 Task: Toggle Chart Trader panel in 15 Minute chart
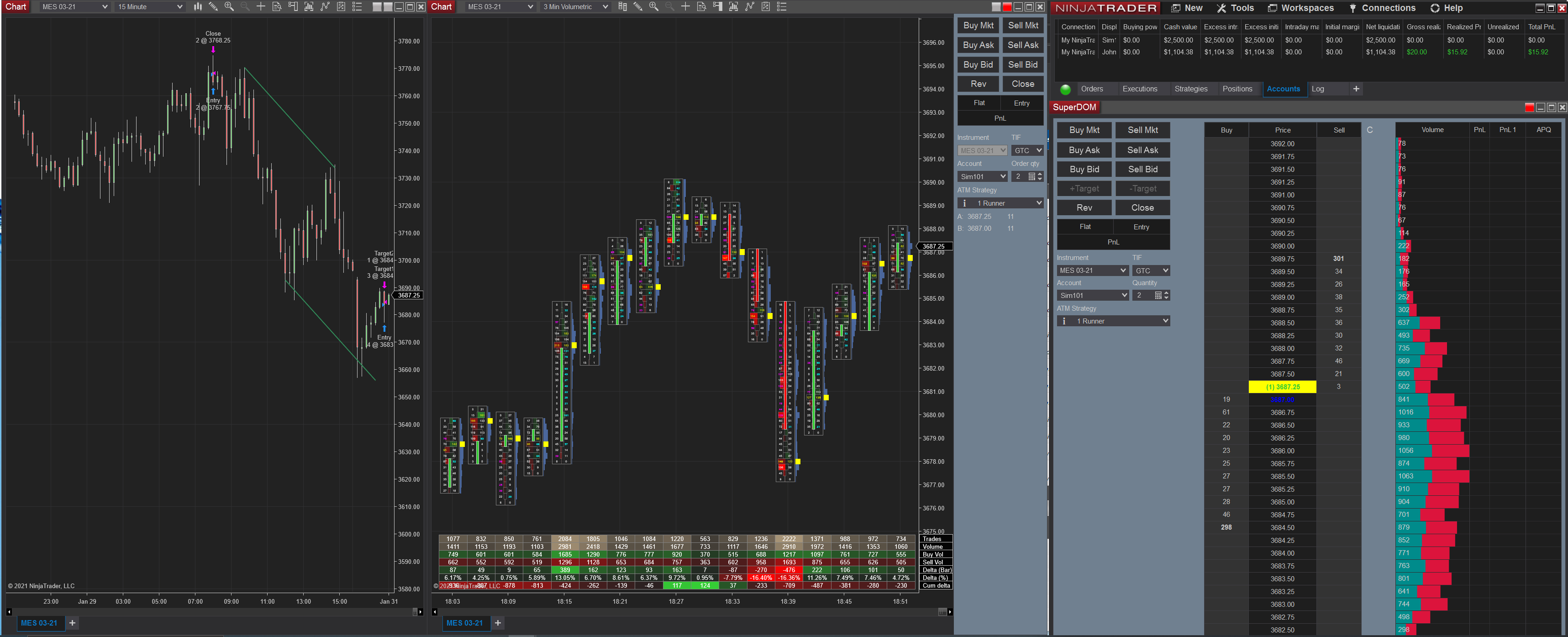pyautogui.click(x=293, y=7)
